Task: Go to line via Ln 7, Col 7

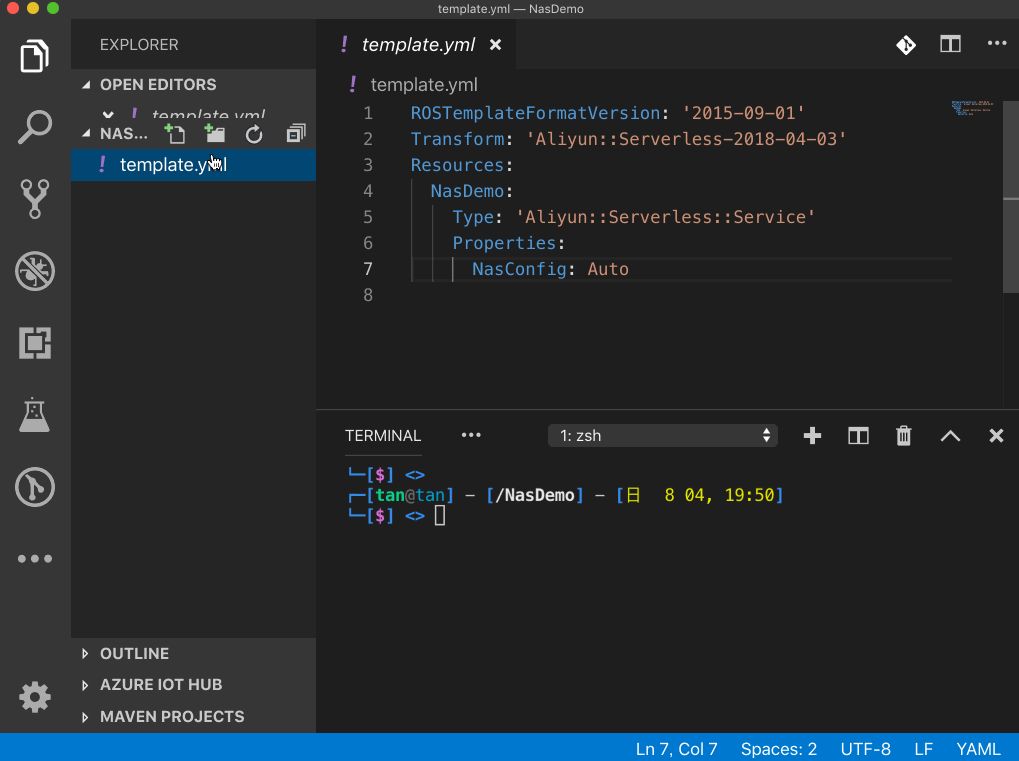Action: [677, 749]
